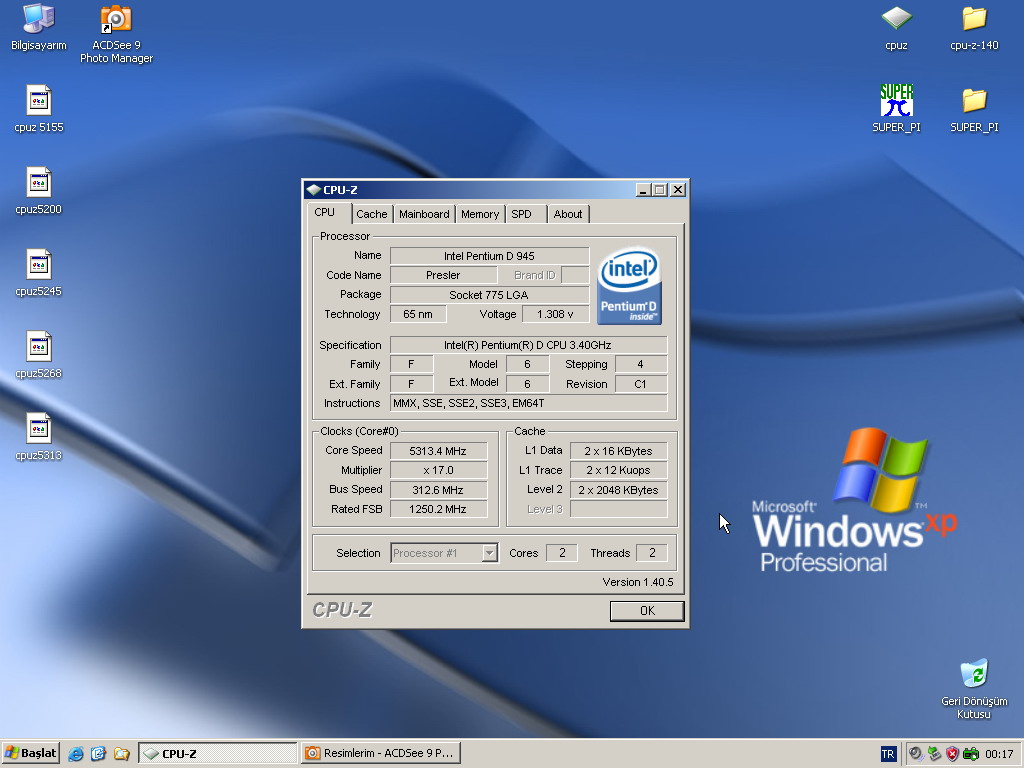Click the Outlook Express quick launch icon
The image size is (1024, 768).
pos(99,754)
